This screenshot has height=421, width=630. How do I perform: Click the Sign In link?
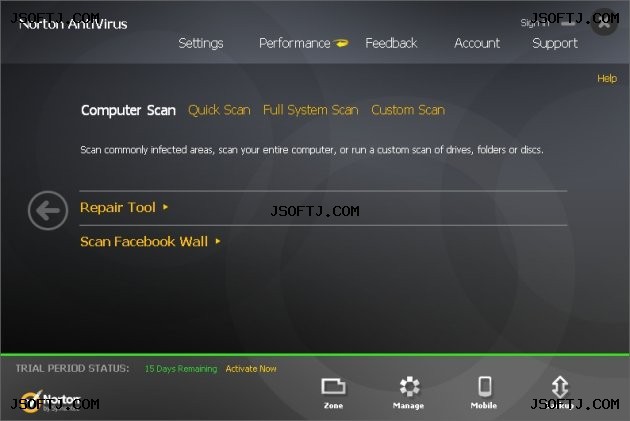pyautogui.click(x=534, y=23)
